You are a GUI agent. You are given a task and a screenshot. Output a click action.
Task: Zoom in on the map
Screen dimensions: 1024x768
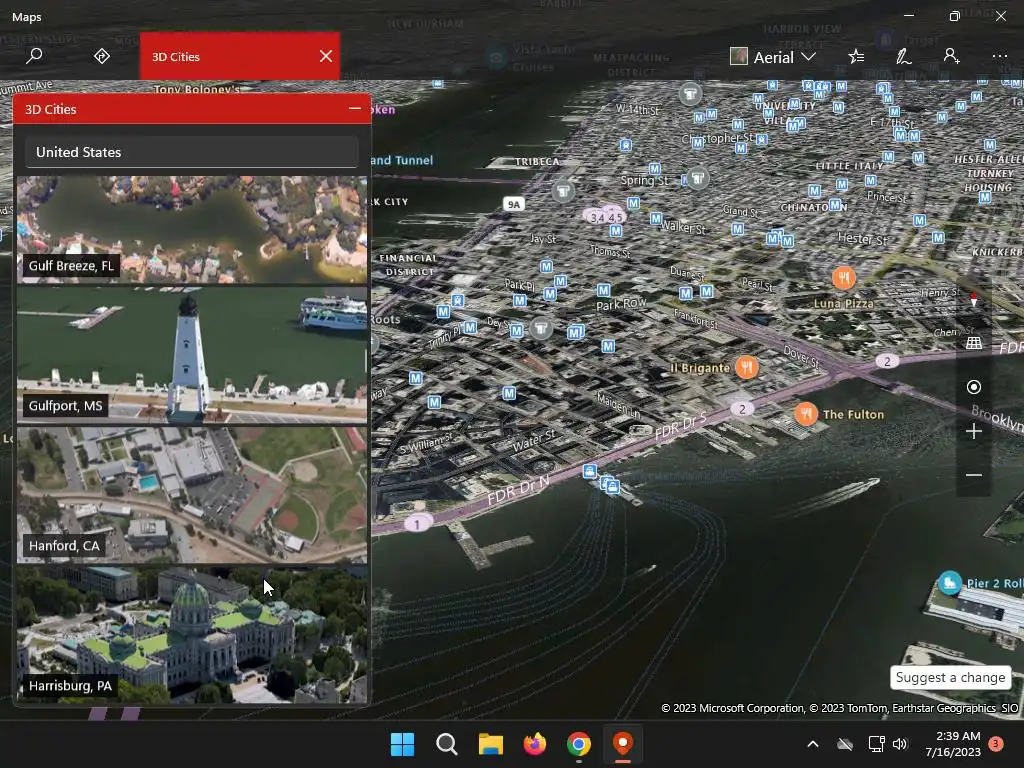pos(974,431)
